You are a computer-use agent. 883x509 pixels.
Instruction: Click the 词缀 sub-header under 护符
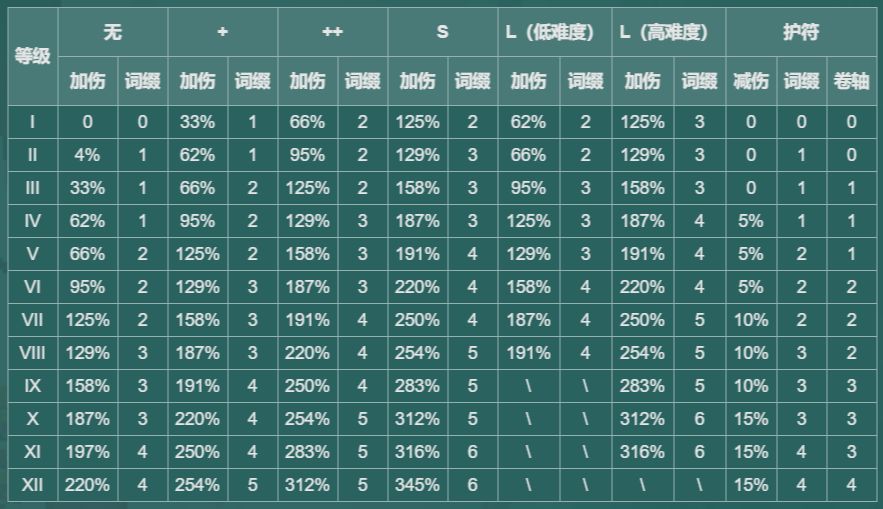click(x=801, y=81)
